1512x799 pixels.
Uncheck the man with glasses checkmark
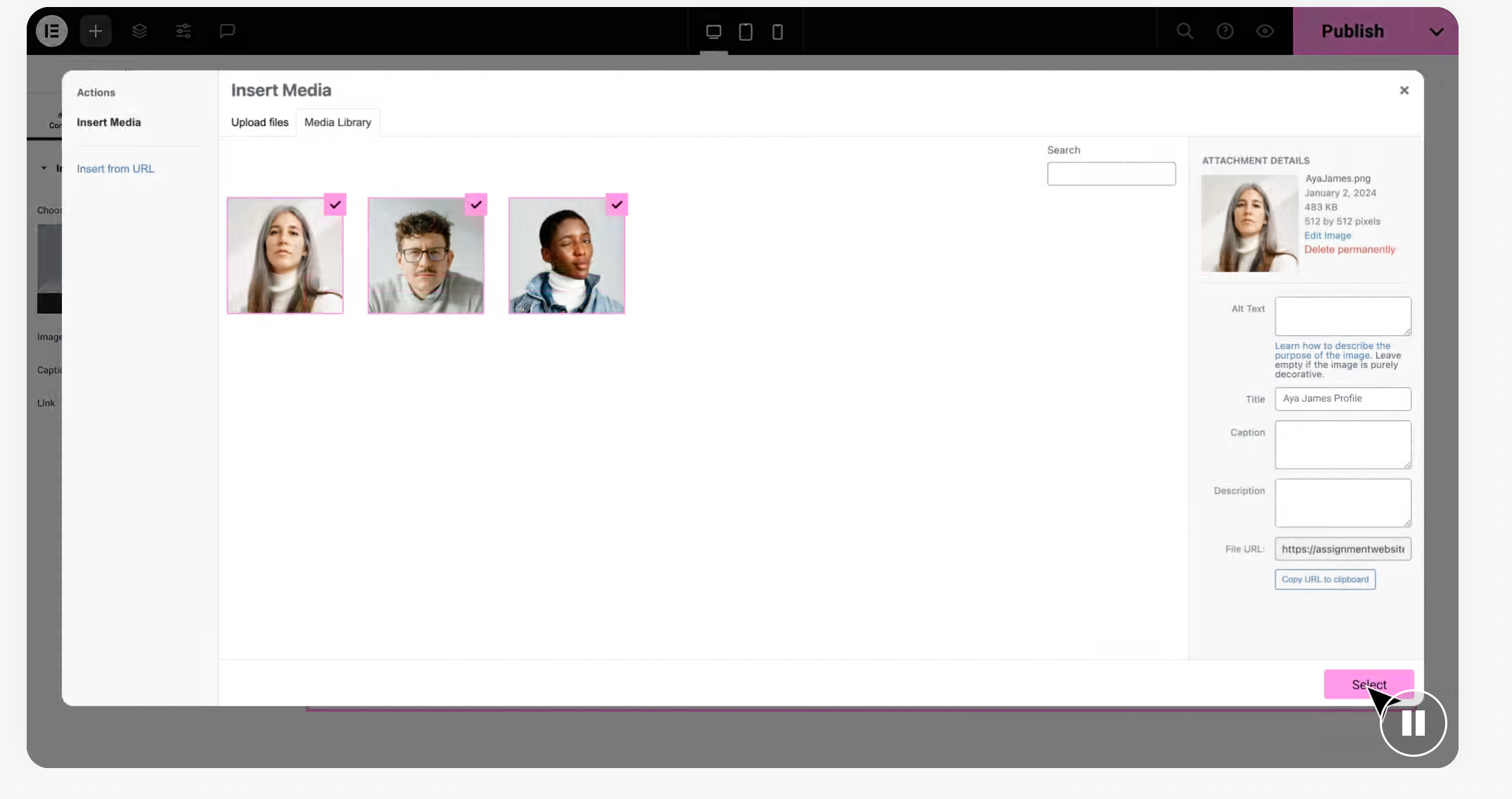coord(476,205)
